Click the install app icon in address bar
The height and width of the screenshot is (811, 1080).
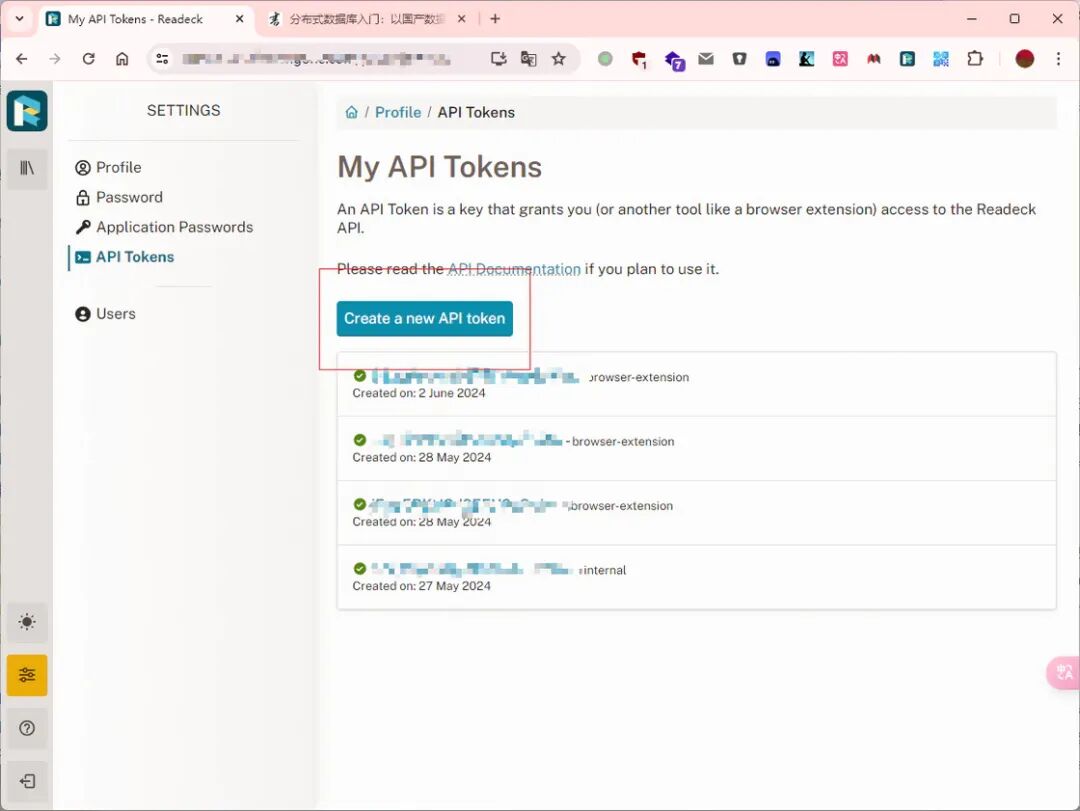coord(499,59)
